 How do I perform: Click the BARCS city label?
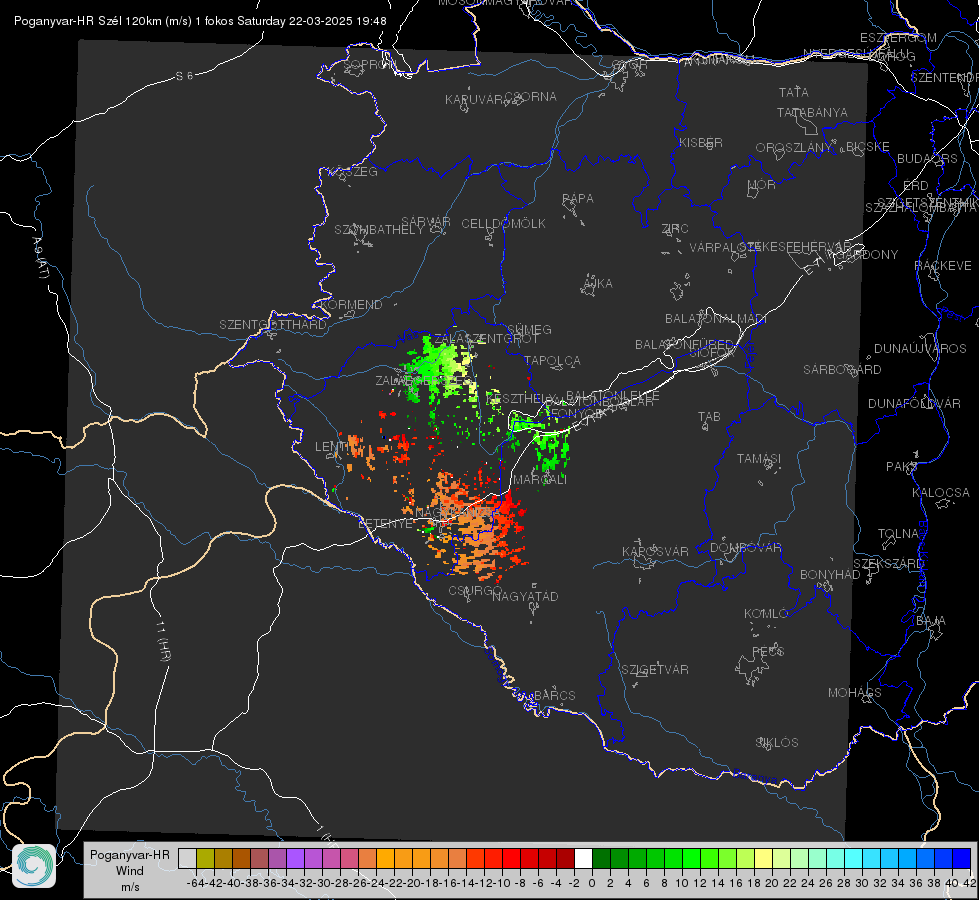pyautogui.click(x=554, y=695)
